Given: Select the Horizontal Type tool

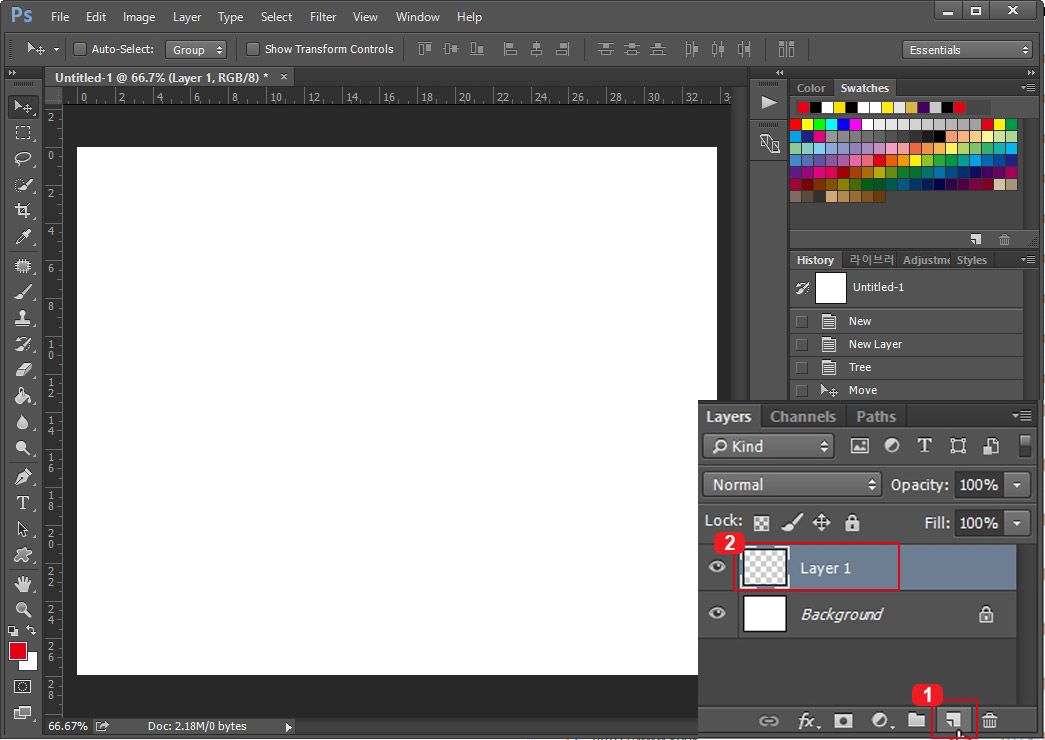Looking at the screenshot, I should coord(23,503).
